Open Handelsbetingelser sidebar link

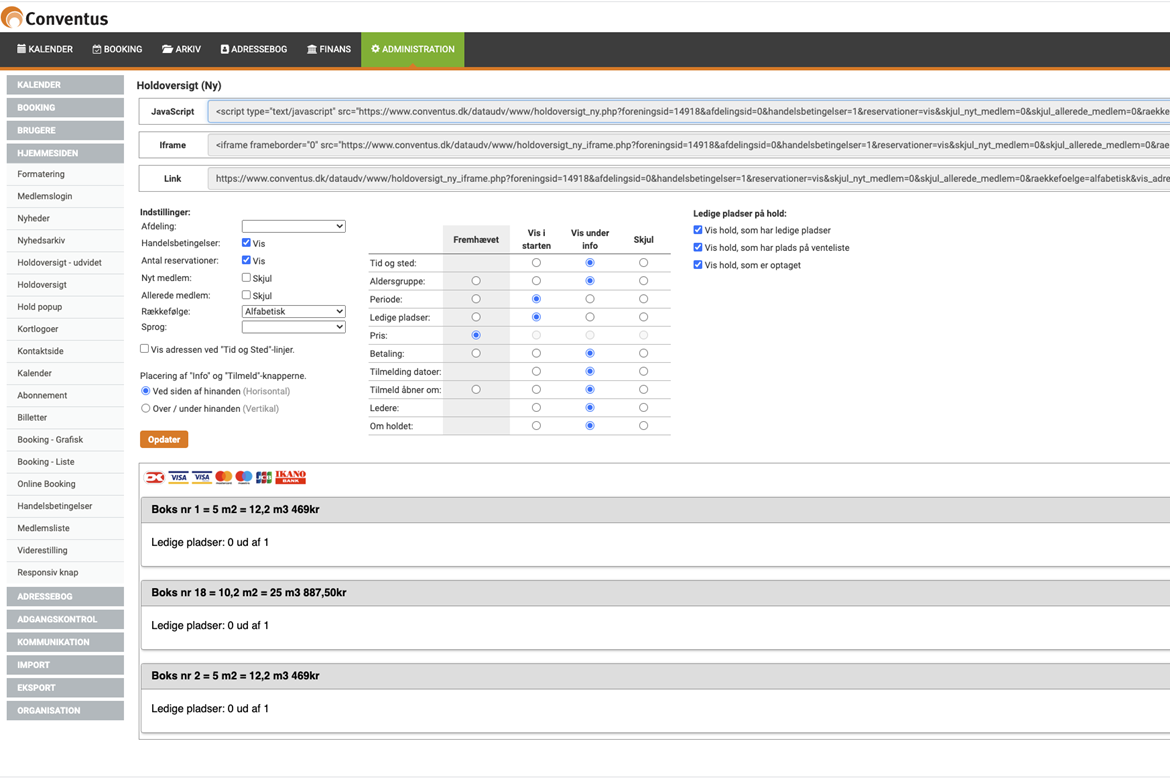(x=55, y=506)
